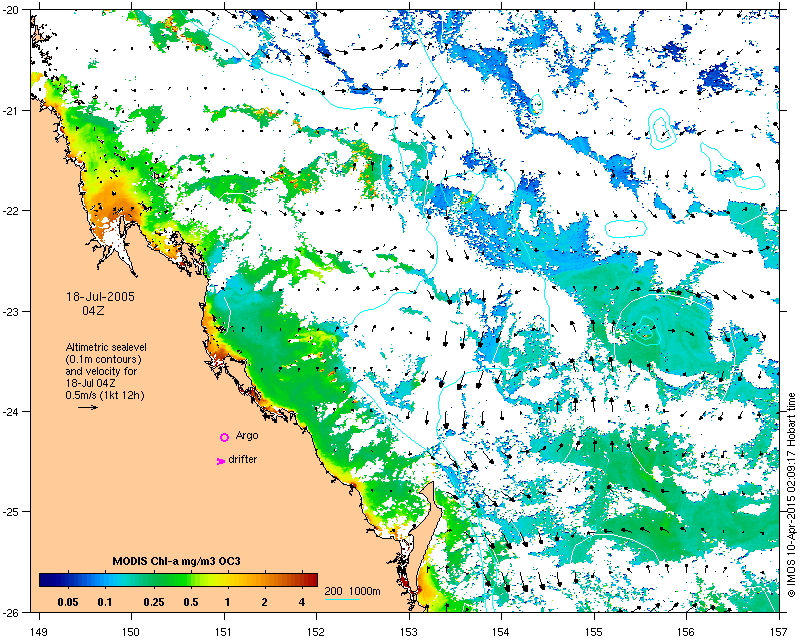The image size is (800, 640).
Task: Click the 149 longitude axis label
Action: tap(39, 632)
